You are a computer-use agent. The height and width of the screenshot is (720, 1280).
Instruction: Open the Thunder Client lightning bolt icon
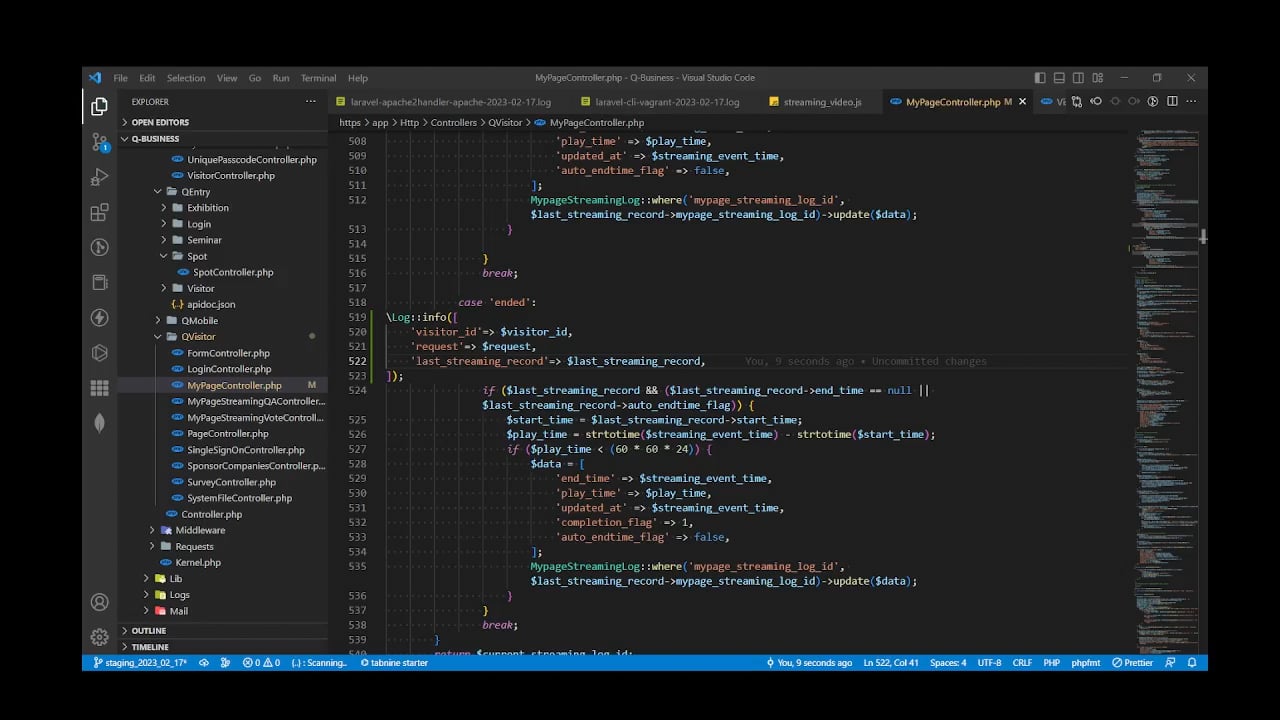[x=99, y=318]
